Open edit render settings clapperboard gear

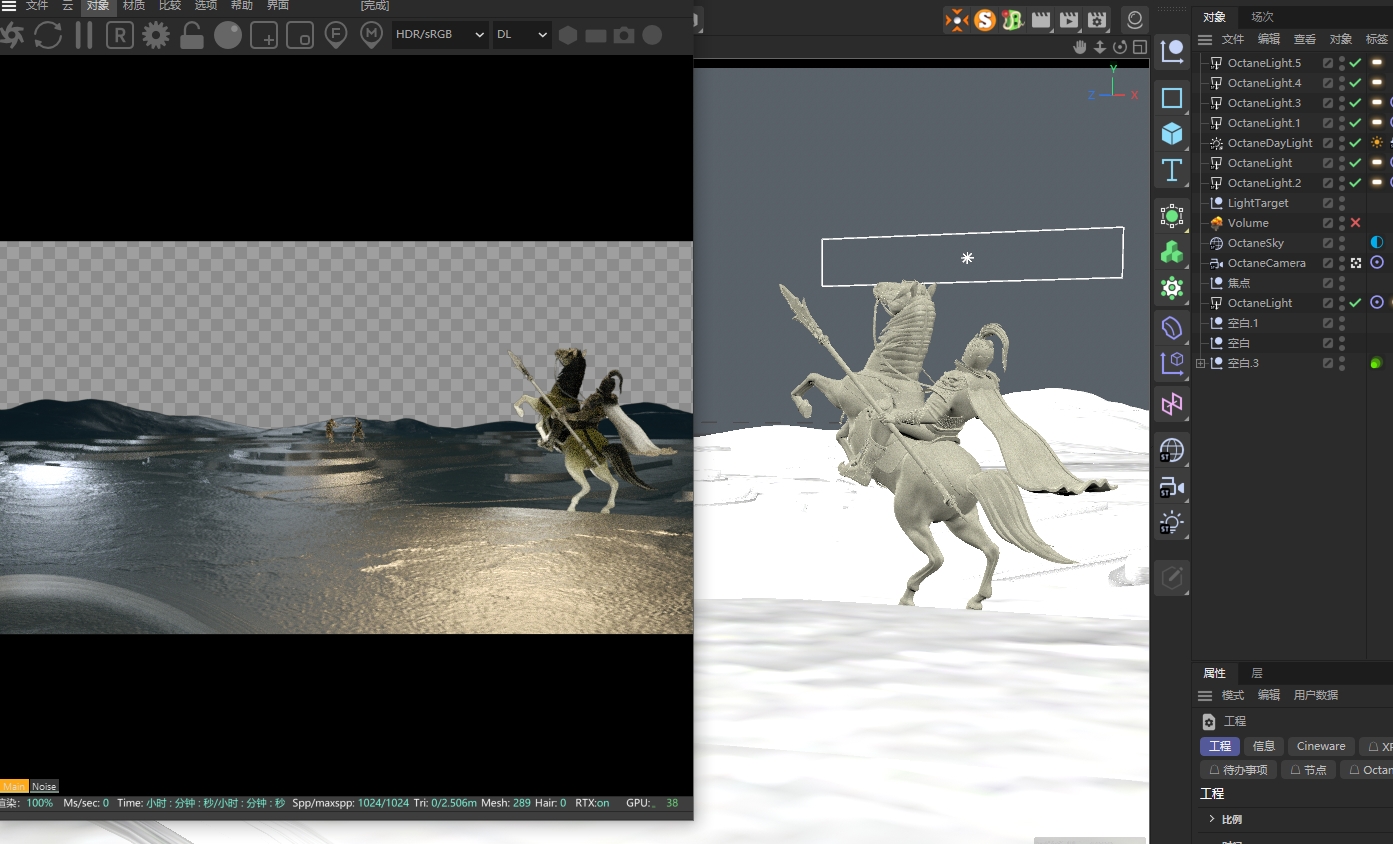1097,19
